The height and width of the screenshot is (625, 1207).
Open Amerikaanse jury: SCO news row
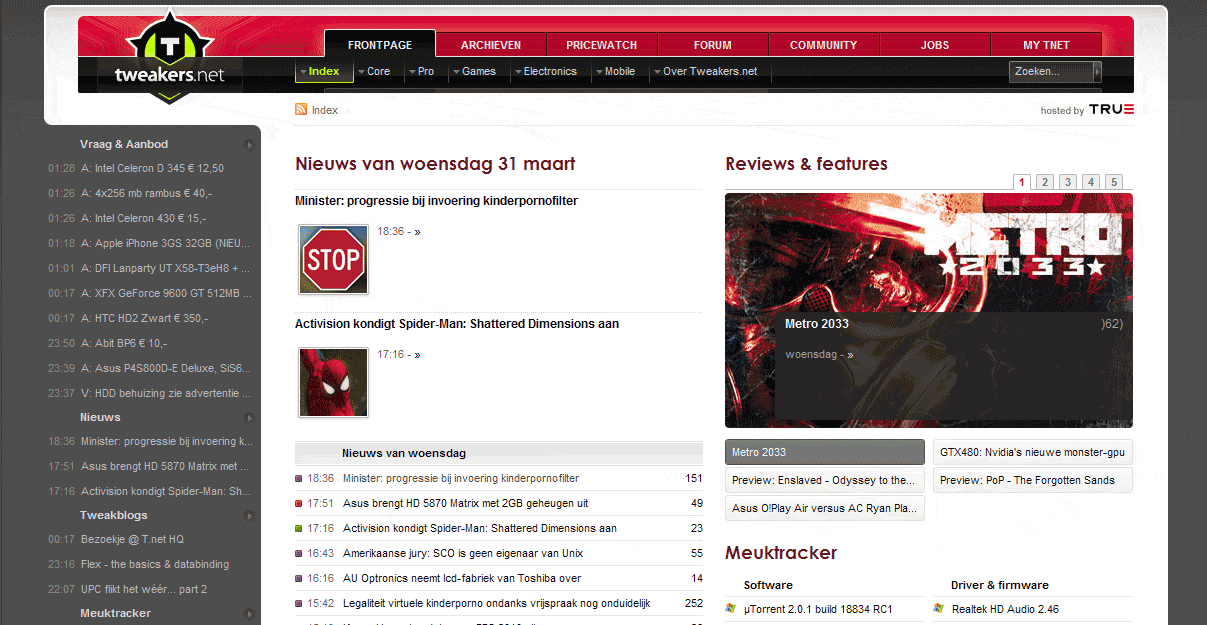463,553
